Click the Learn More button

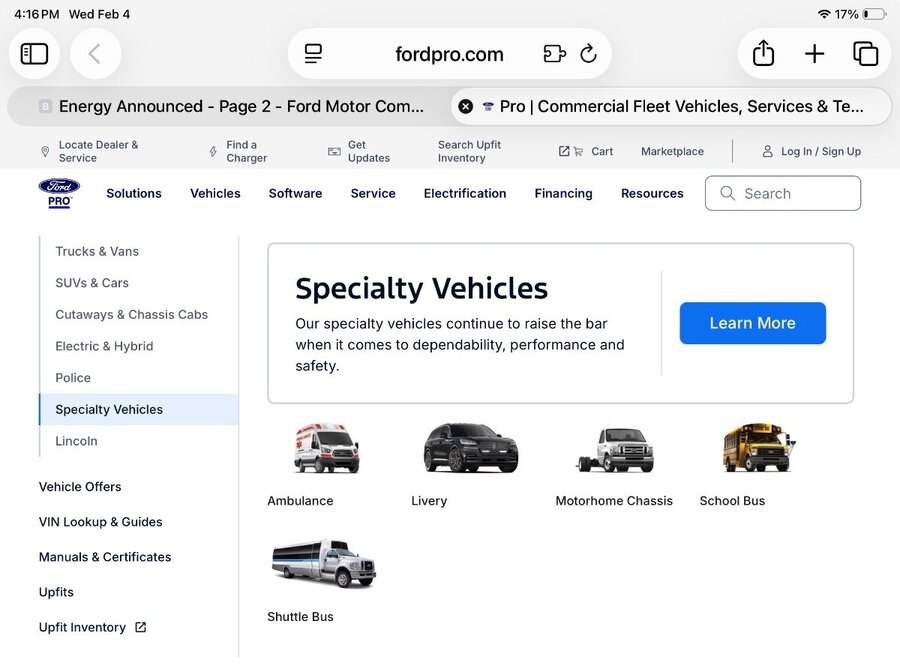[752, 323]
